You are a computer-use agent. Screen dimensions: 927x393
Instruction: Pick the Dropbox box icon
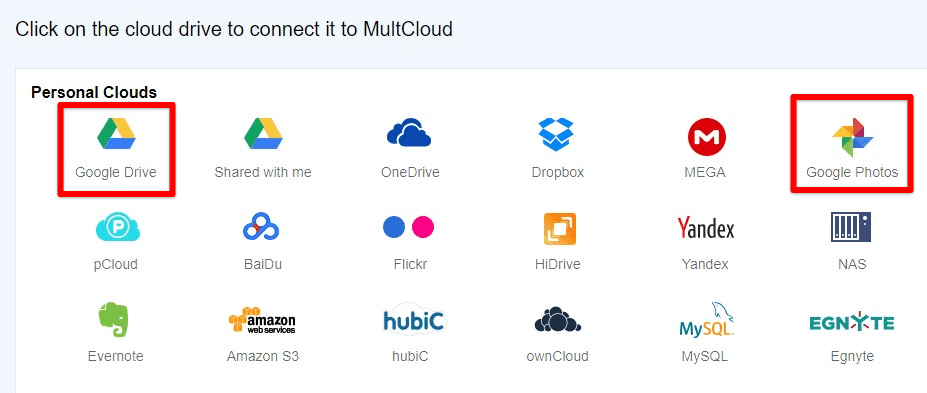[556, 134]
